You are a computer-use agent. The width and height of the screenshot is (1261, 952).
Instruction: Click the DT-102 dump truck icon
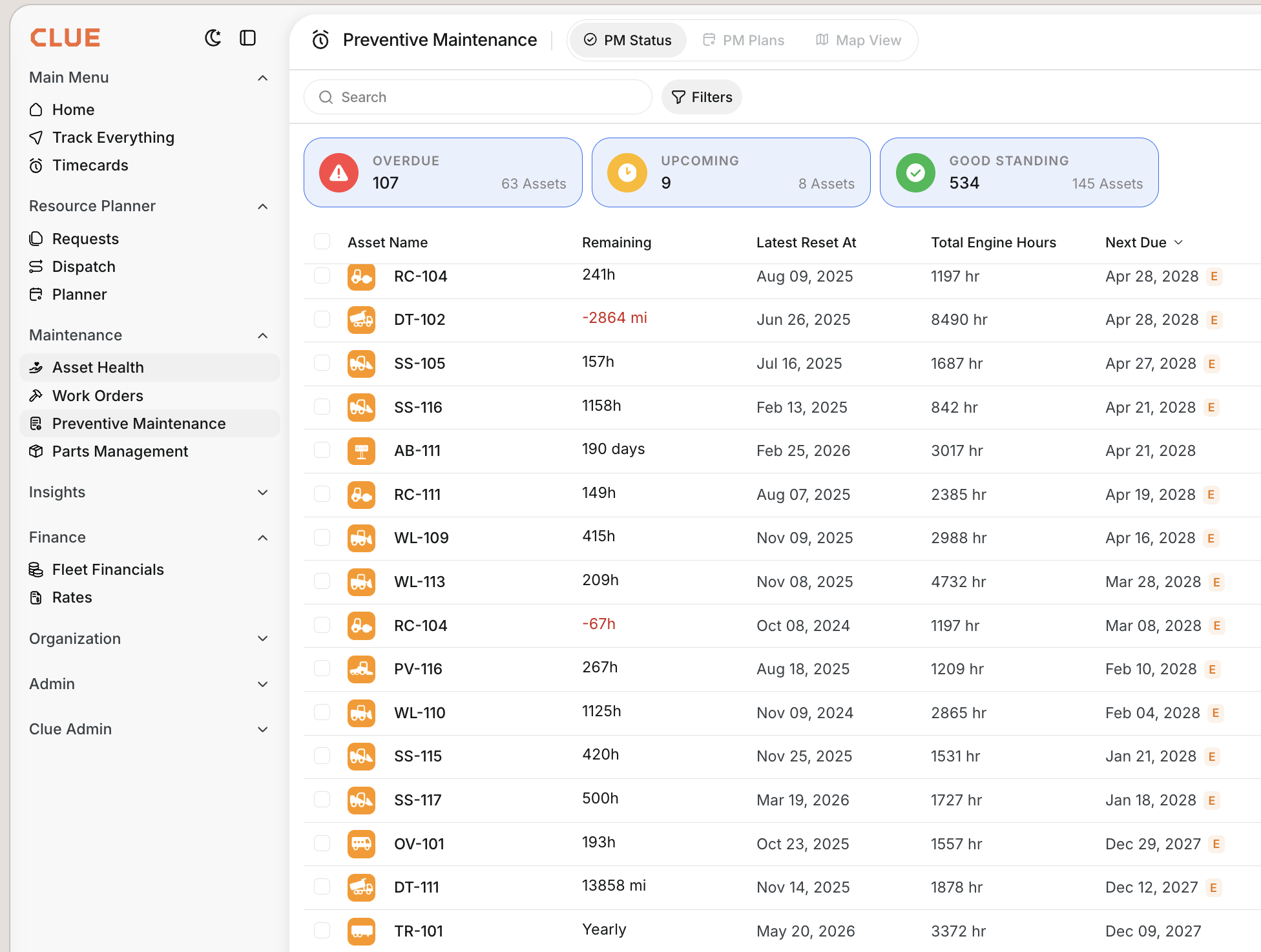coord(361,320)
